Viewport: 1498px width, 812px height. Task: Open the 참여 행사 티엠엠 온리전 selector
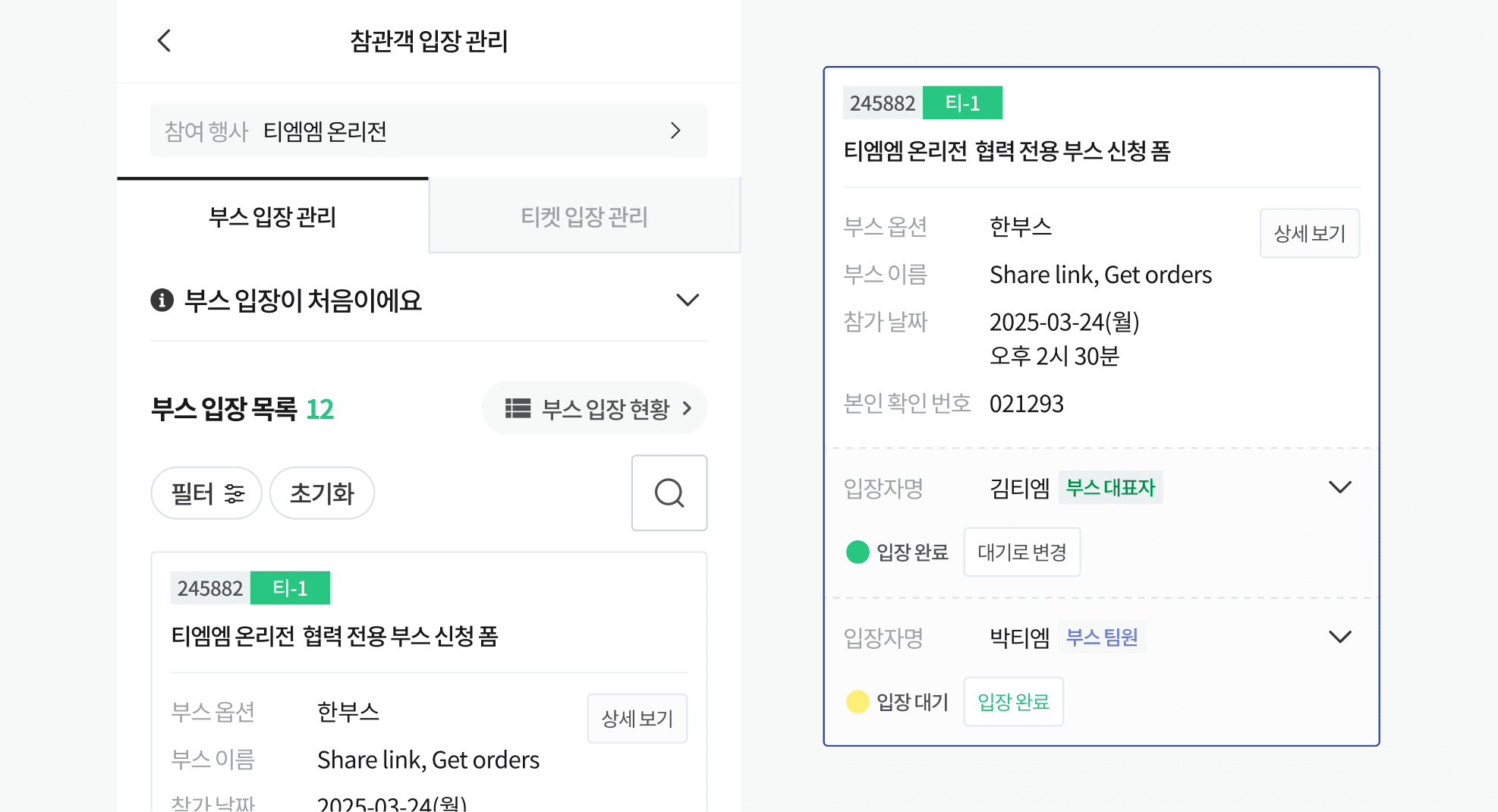(429, 131)
